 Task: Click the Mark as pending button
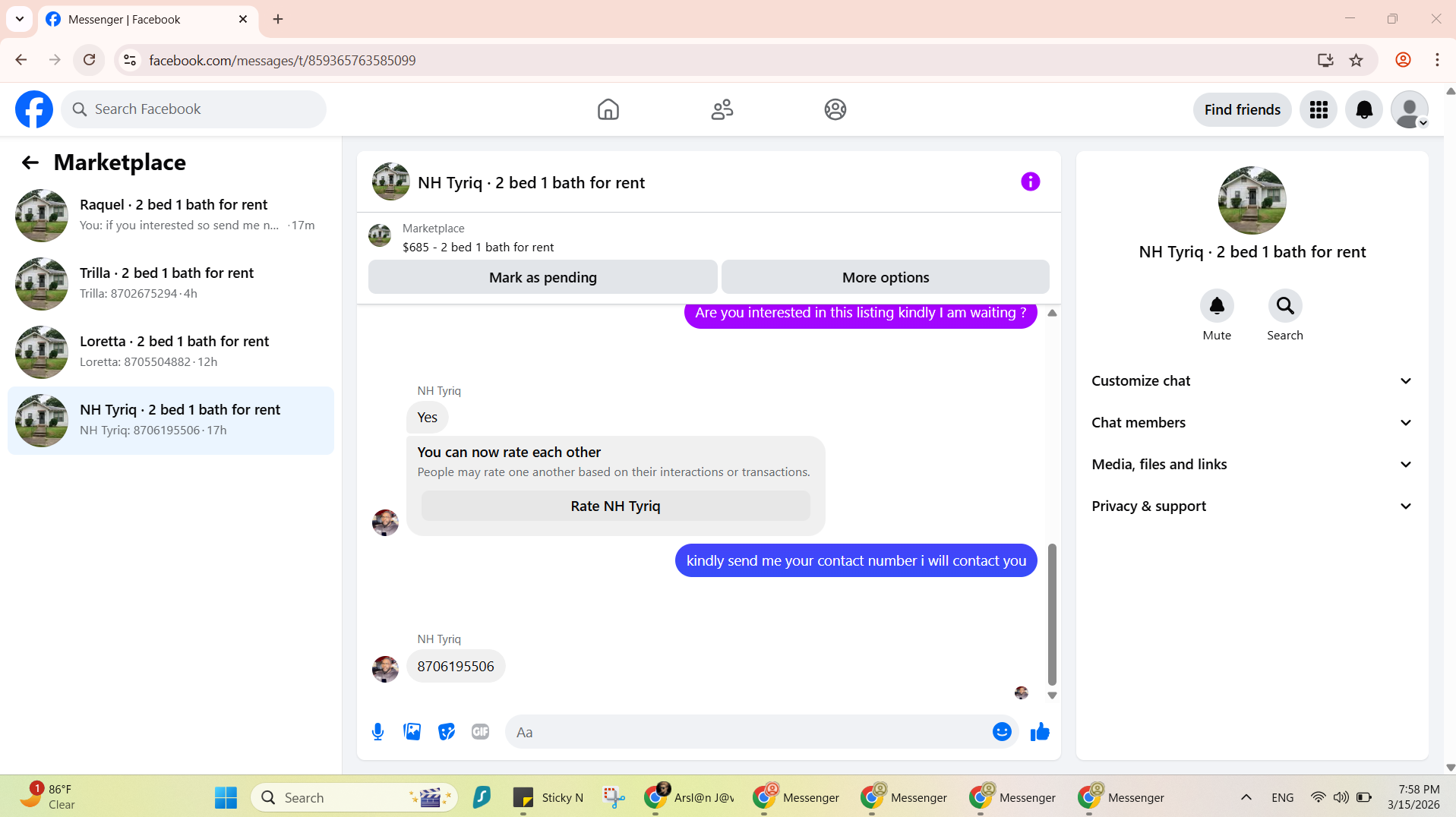[543, 277]
